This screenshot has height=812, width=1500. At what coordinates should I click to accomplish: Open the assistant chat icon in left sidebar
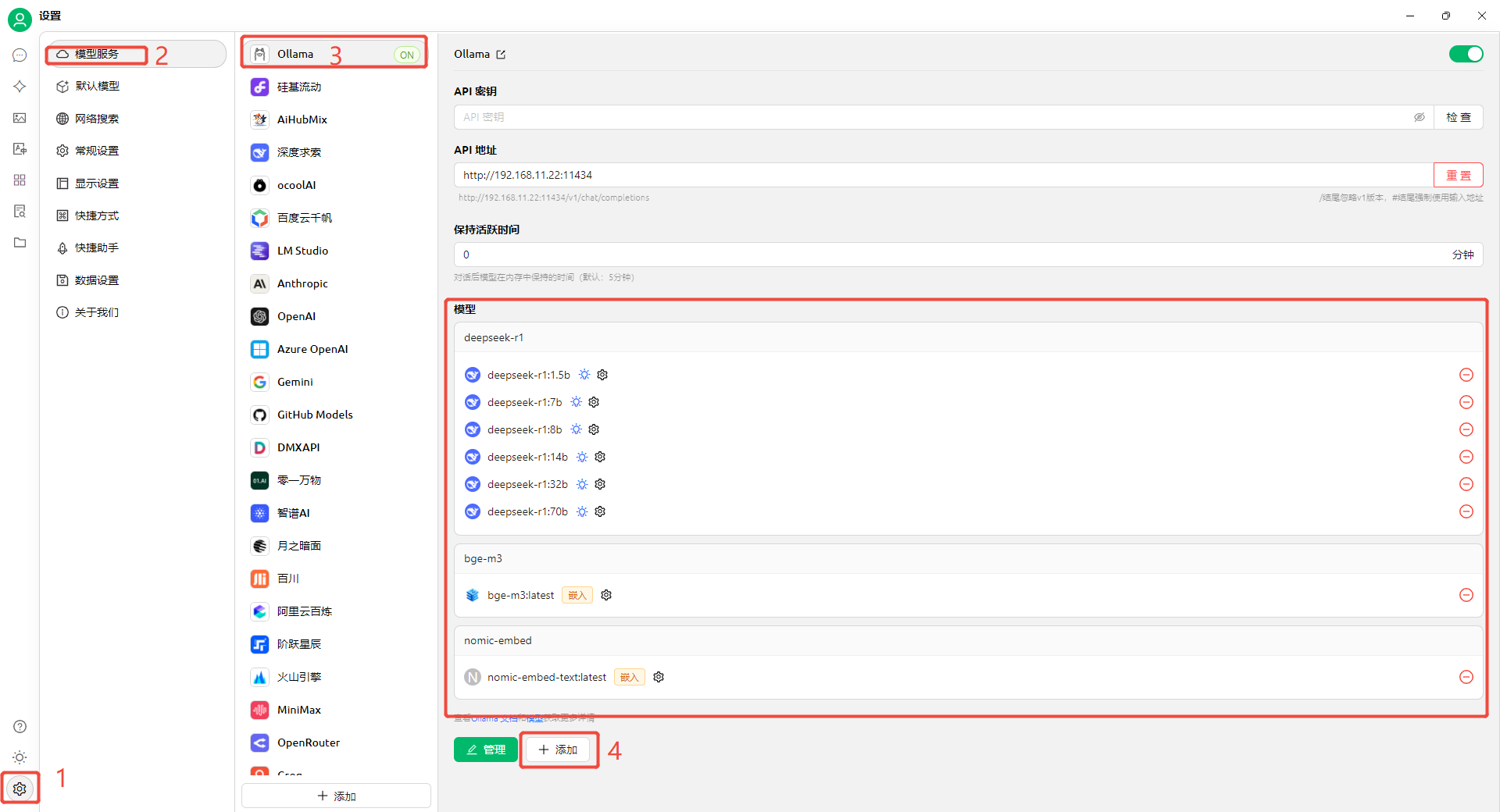(x=20, y=55)
